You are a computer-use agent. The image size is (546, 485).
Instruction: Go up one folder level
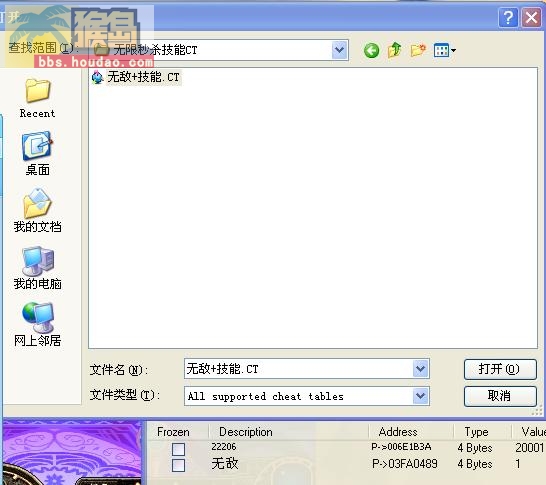395,50
